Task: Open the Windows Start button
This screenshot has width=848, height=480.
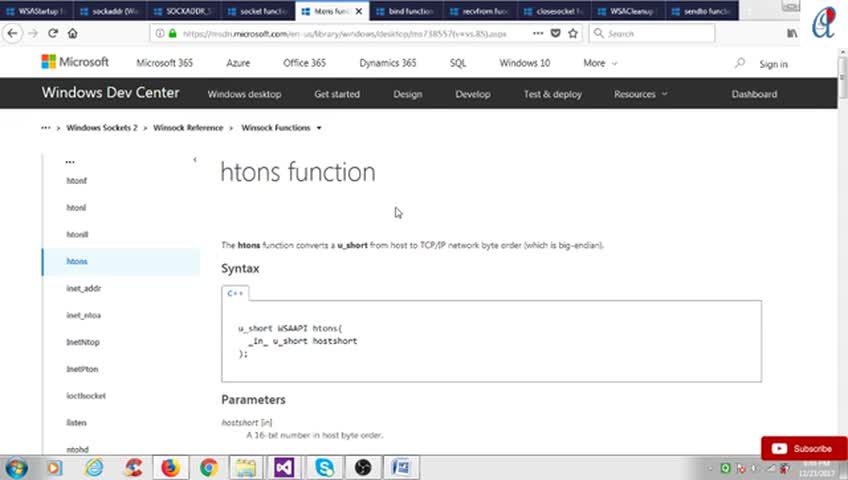Action: [x=16, y=468]
